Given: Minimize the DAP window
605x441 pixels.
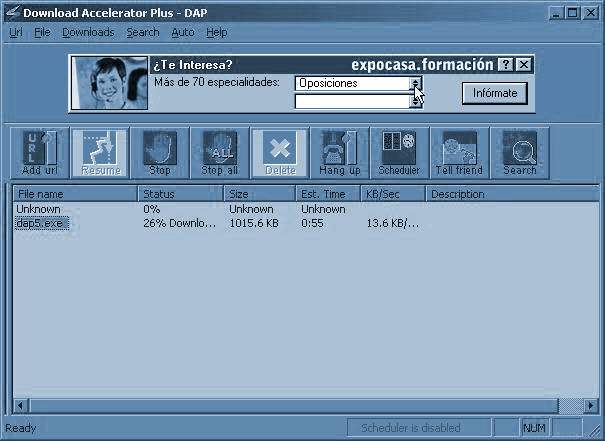Looking at the screenshot, I should (556, 13).
